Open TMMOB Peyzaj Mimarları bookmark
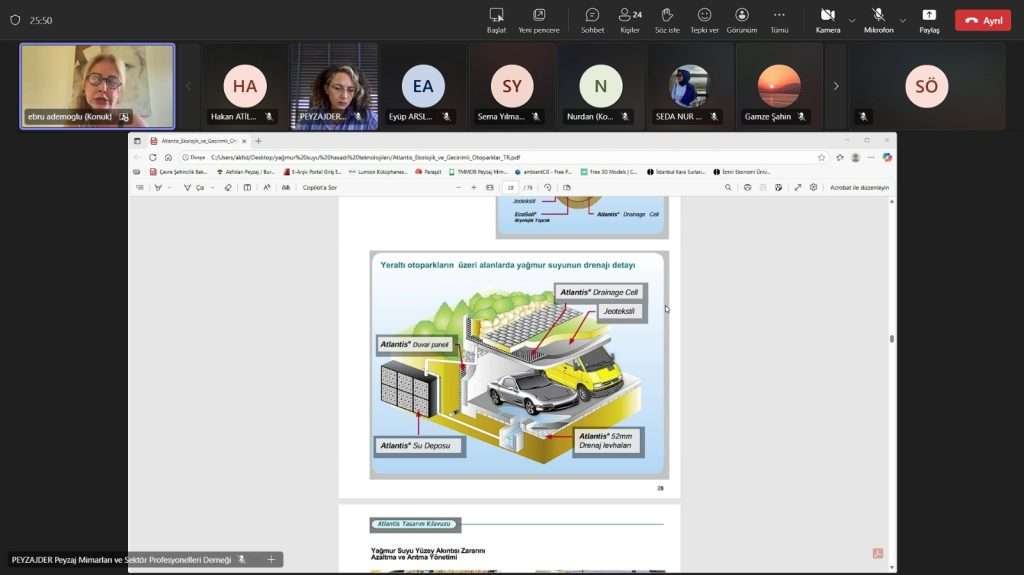This screenshot has width=1024, height=575. pyautogui.click(x=478, y=172)
